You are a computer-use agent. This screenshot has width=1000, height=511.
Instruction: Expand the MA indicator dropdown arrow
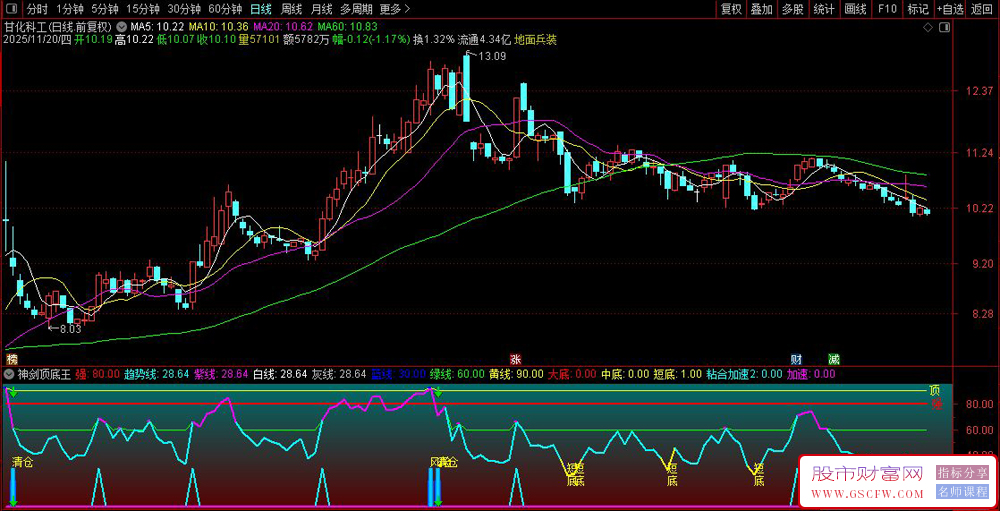(122, 25)
